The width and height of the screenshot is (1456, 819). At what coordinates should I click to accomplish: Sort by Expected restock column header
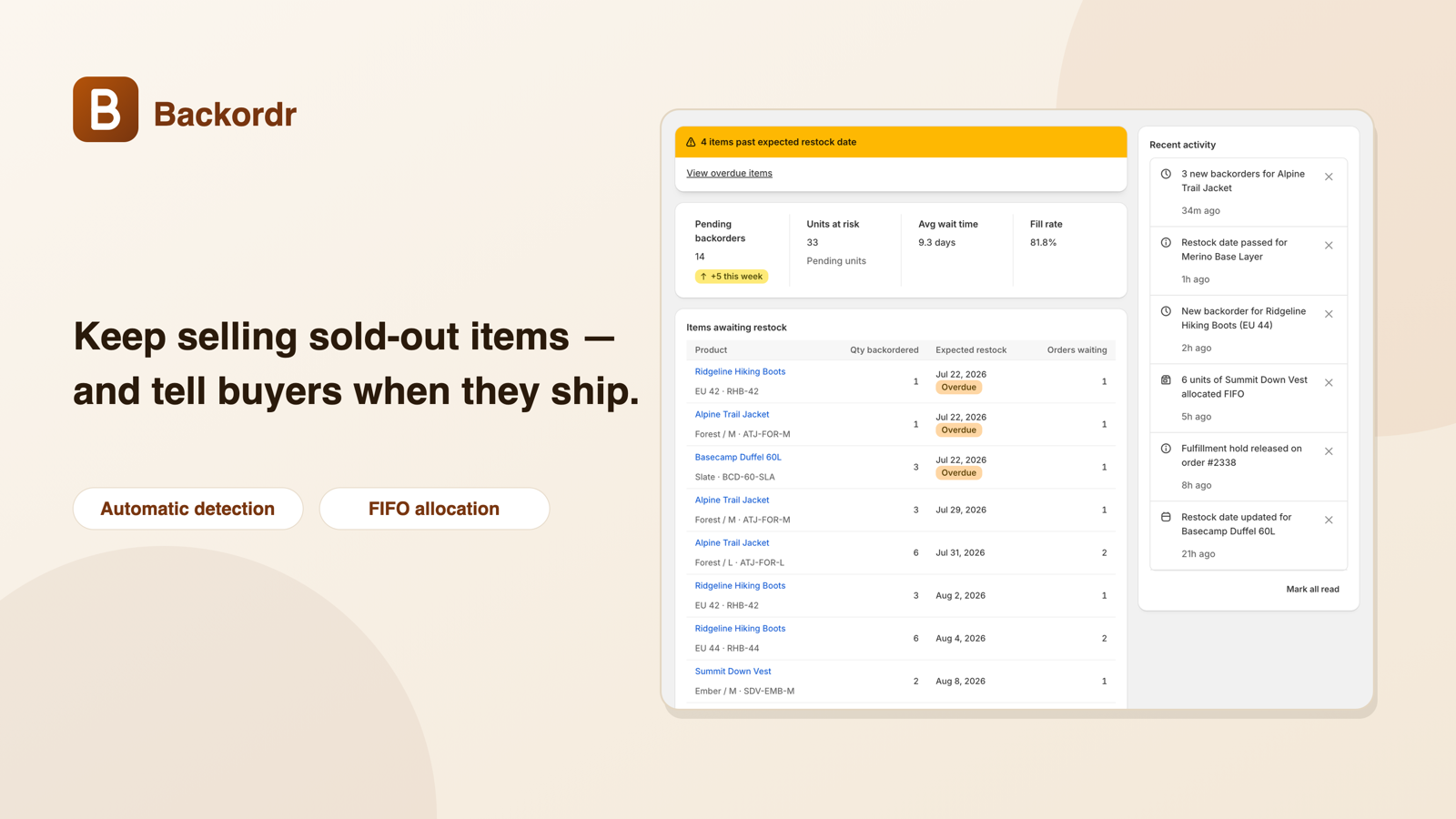click(971, 349)
